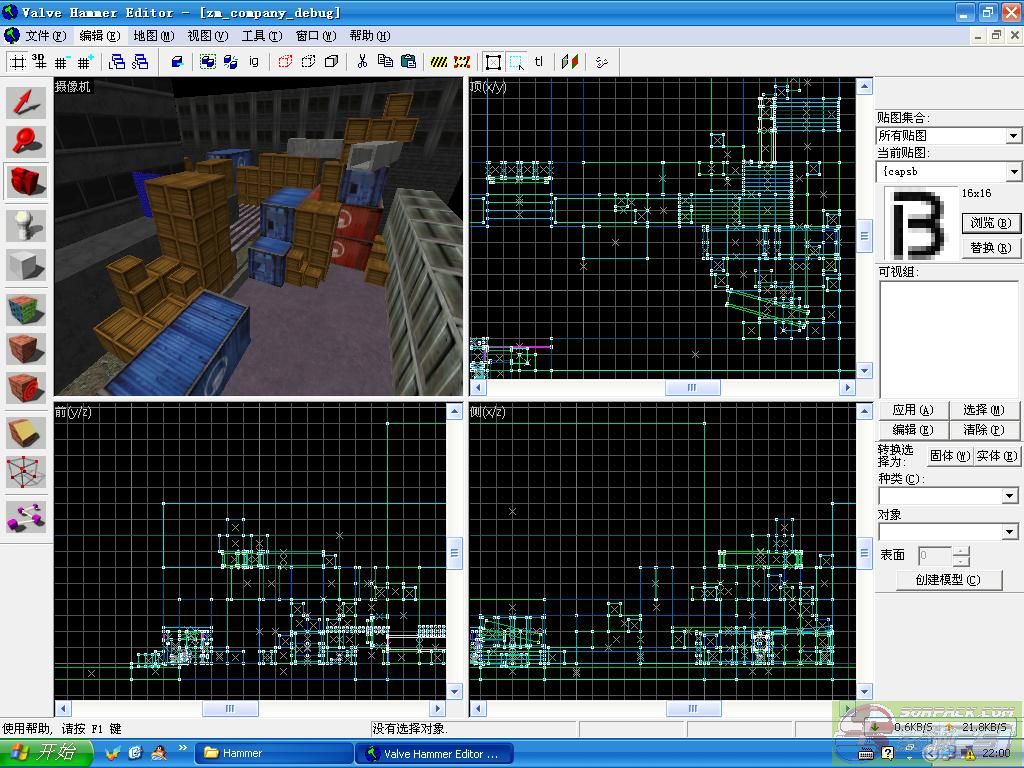
Task: Click the scissors Cut icon in toolbar
Action: (x=362, y=62)
